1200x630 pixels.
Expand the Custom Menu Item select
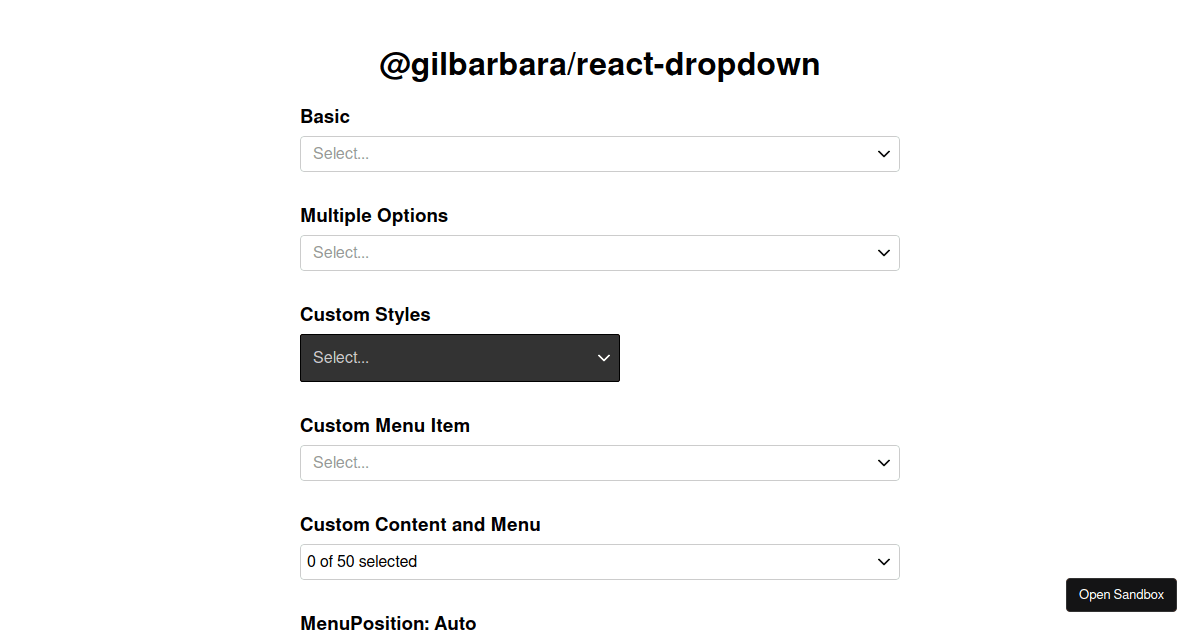tap(600, 462)
